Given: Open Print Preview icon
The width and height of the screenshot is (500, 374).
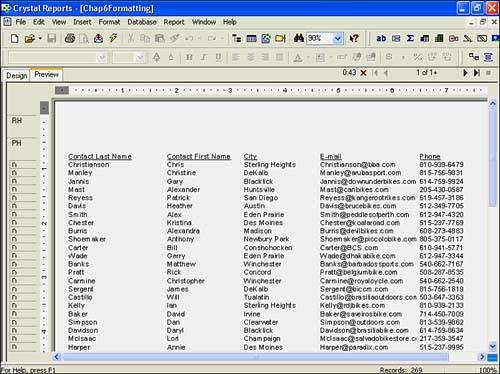Looking at the screenshot, I should (84, 38).
